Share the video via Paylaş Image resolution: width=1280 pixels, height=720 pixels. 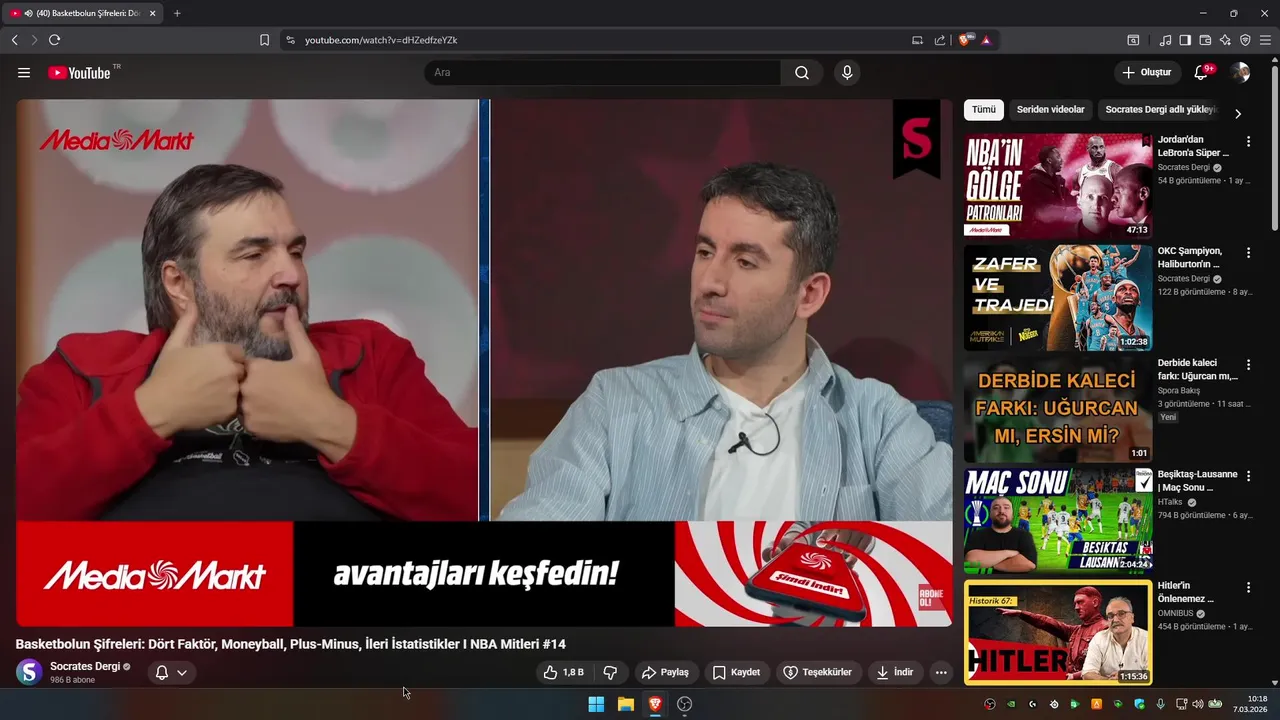[666, 672]
